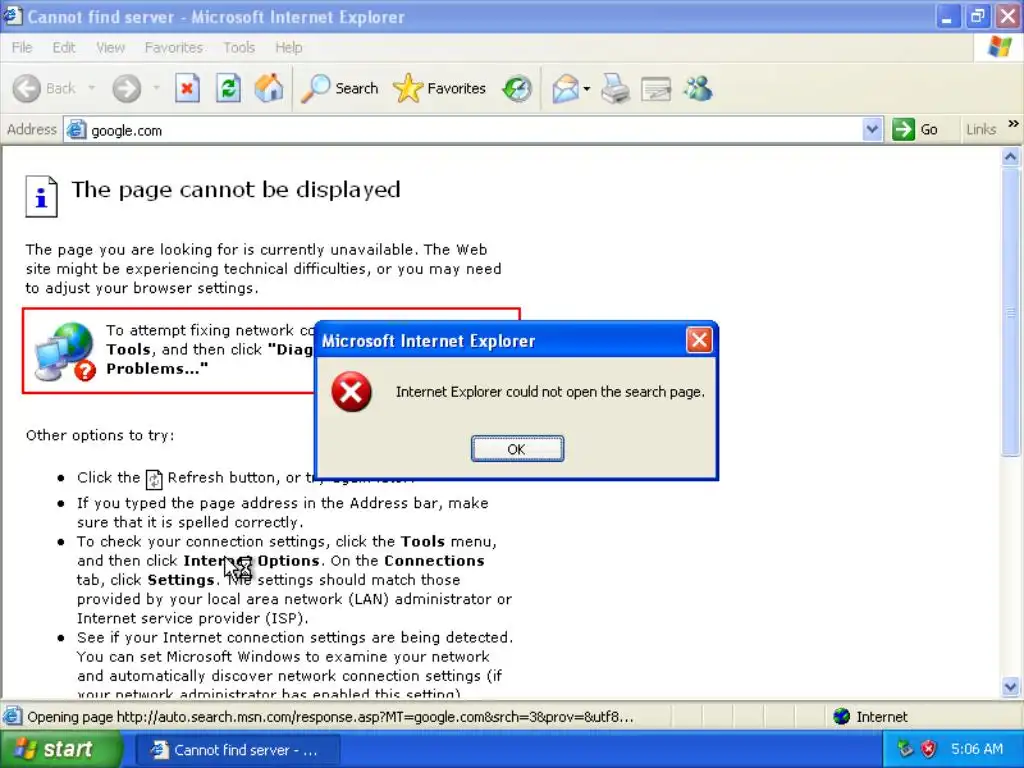Open the Search toolbar button
The height and width of the screenshot is (768, 1024).
(340, 88)
